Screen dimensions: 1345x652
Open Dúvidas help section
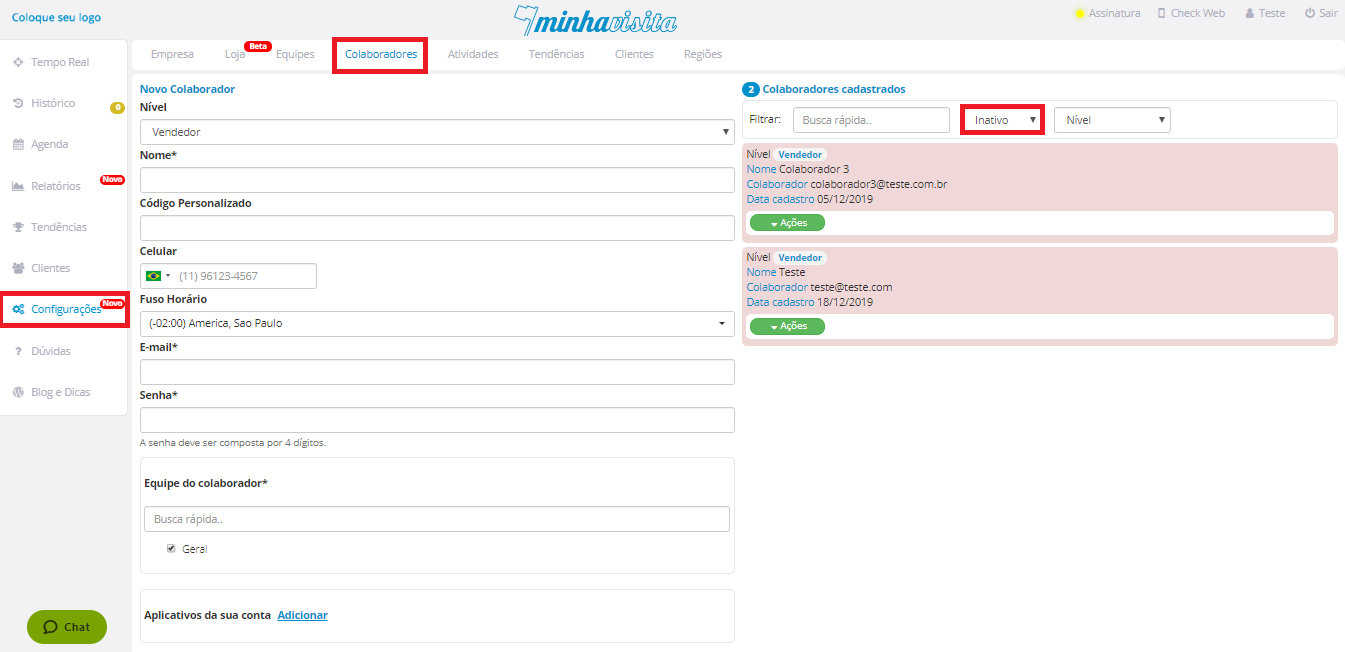50,351
